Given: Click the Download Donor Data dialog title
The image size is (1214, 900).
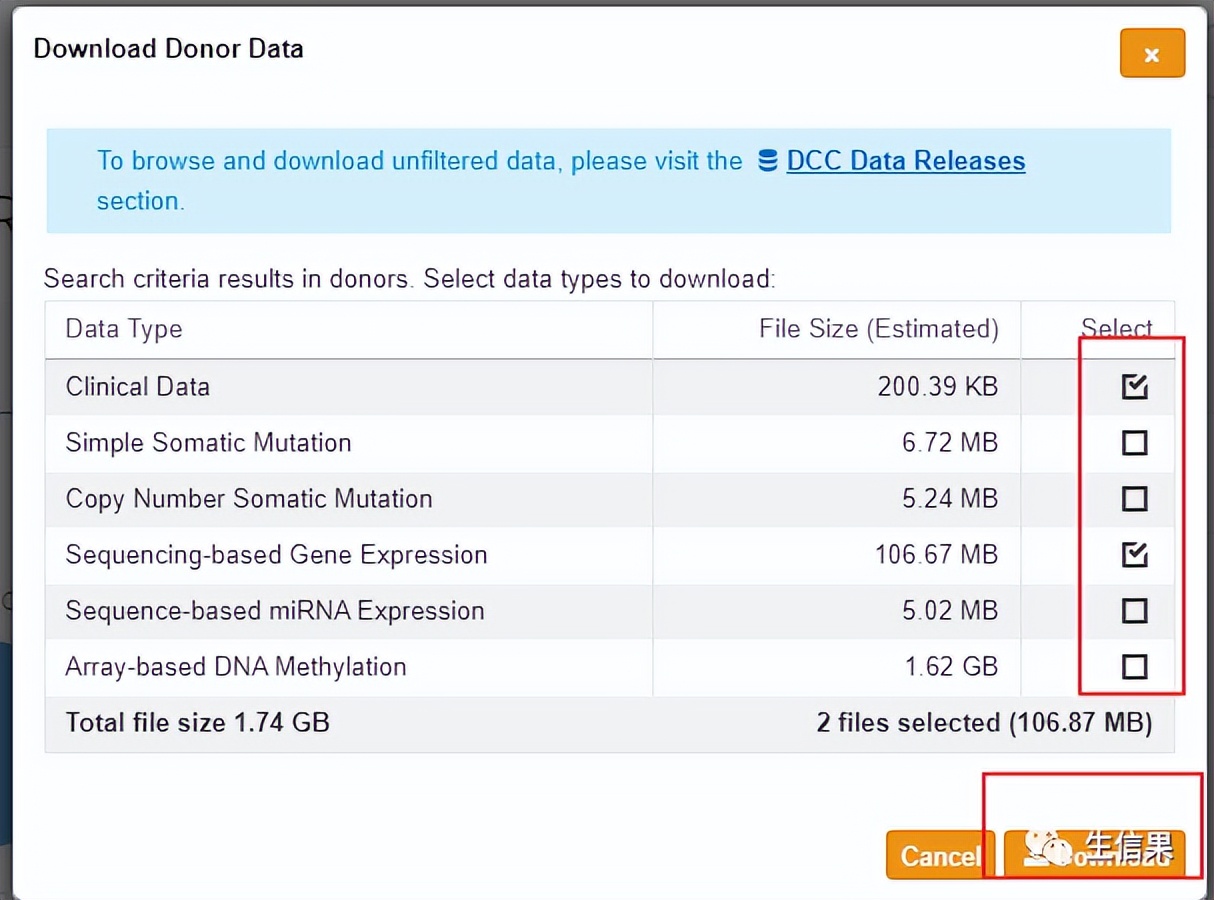Looking at the screenshot, I should [x=168, y=49].
